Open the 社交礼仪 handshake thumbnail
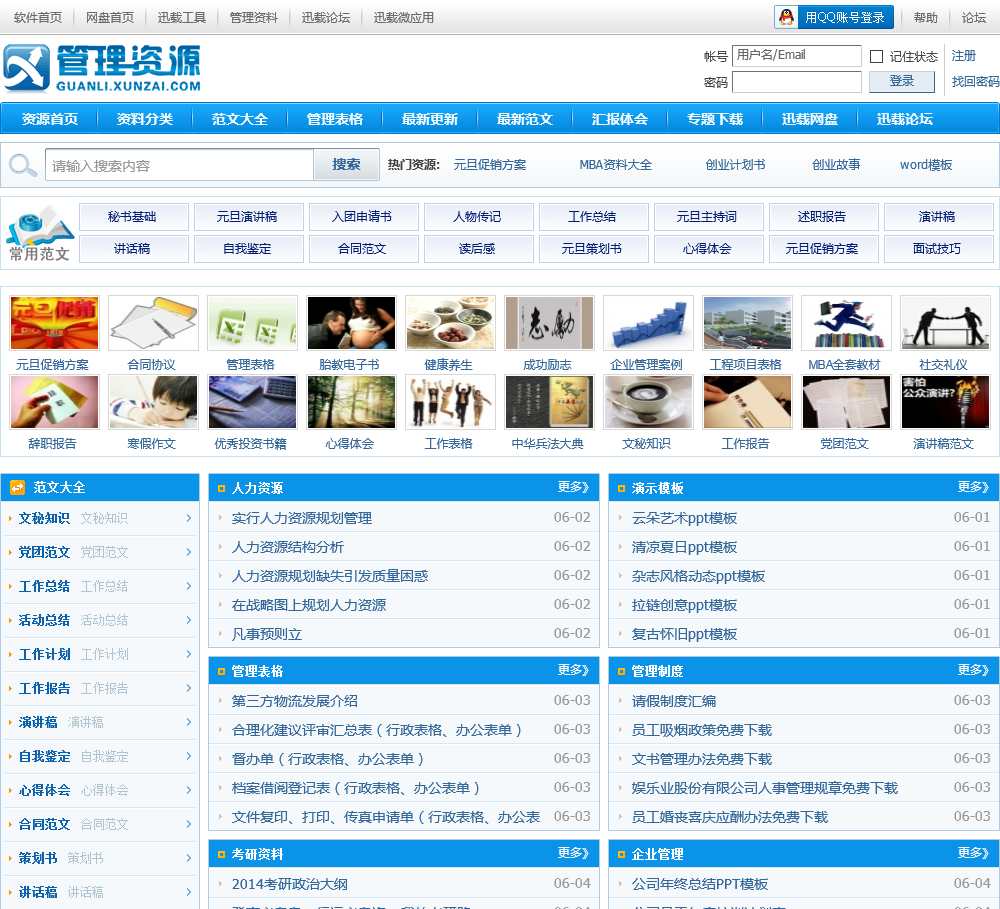 (x=945, y=323)
